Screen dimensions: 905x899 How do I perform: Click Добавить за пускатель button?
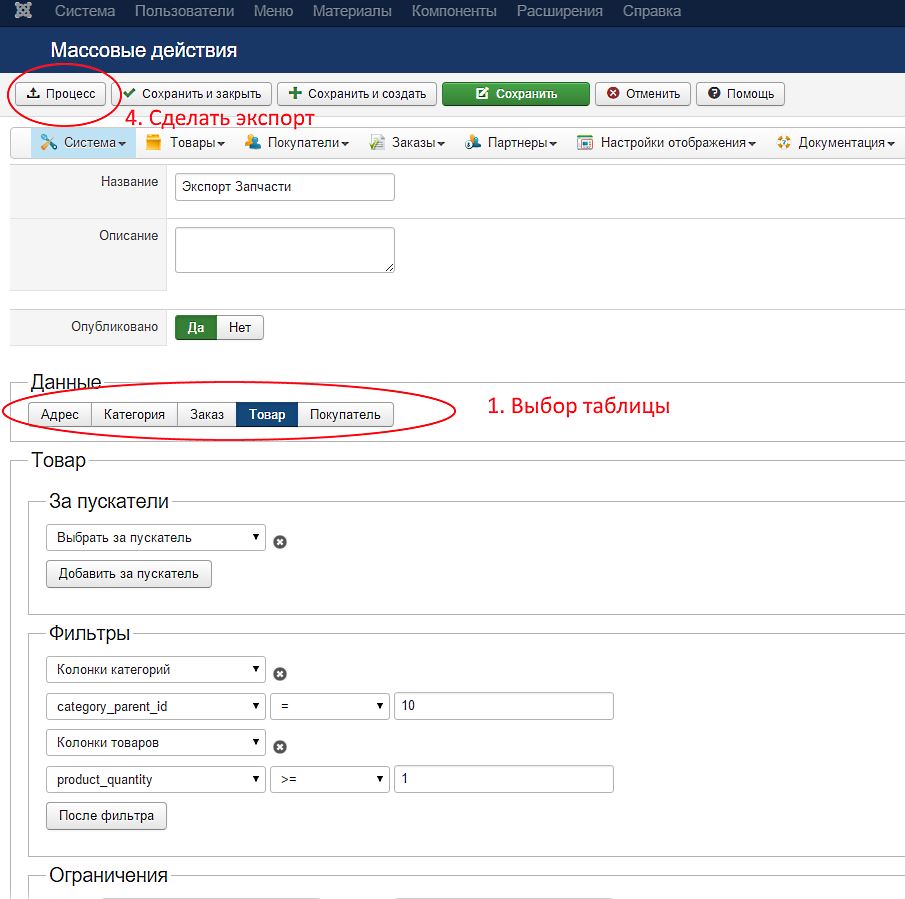(129, 574)
